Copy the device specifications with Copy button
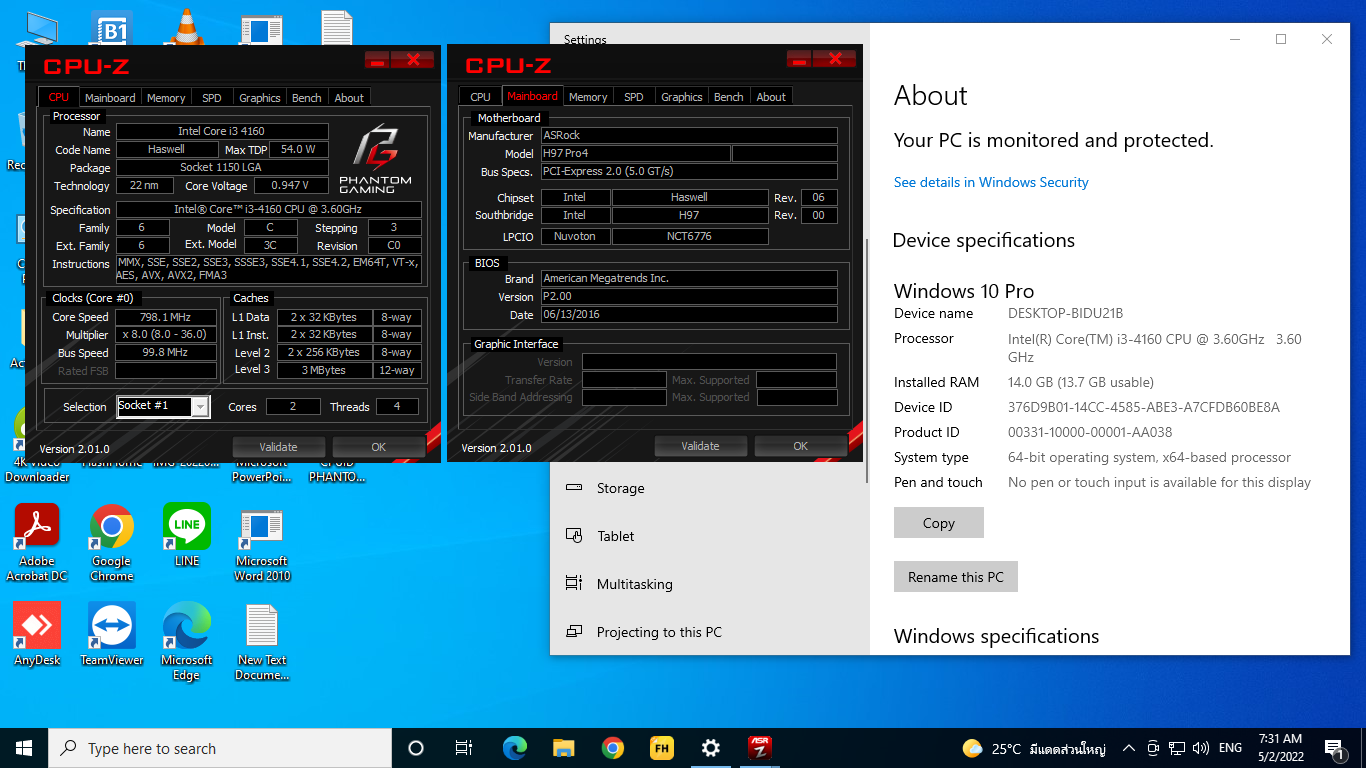Image resolution: width=1366 pixels, height=768 pixels. 939,523
